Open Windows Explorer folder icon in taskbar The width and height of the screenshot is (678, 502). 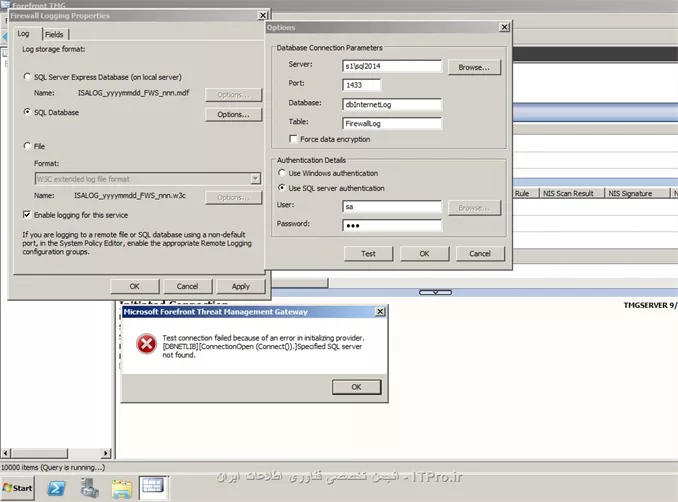pos(122,489)
